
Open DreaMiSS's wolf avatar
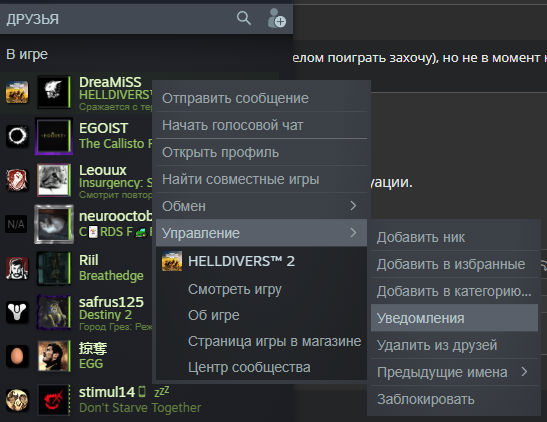(x=53, y=92)
